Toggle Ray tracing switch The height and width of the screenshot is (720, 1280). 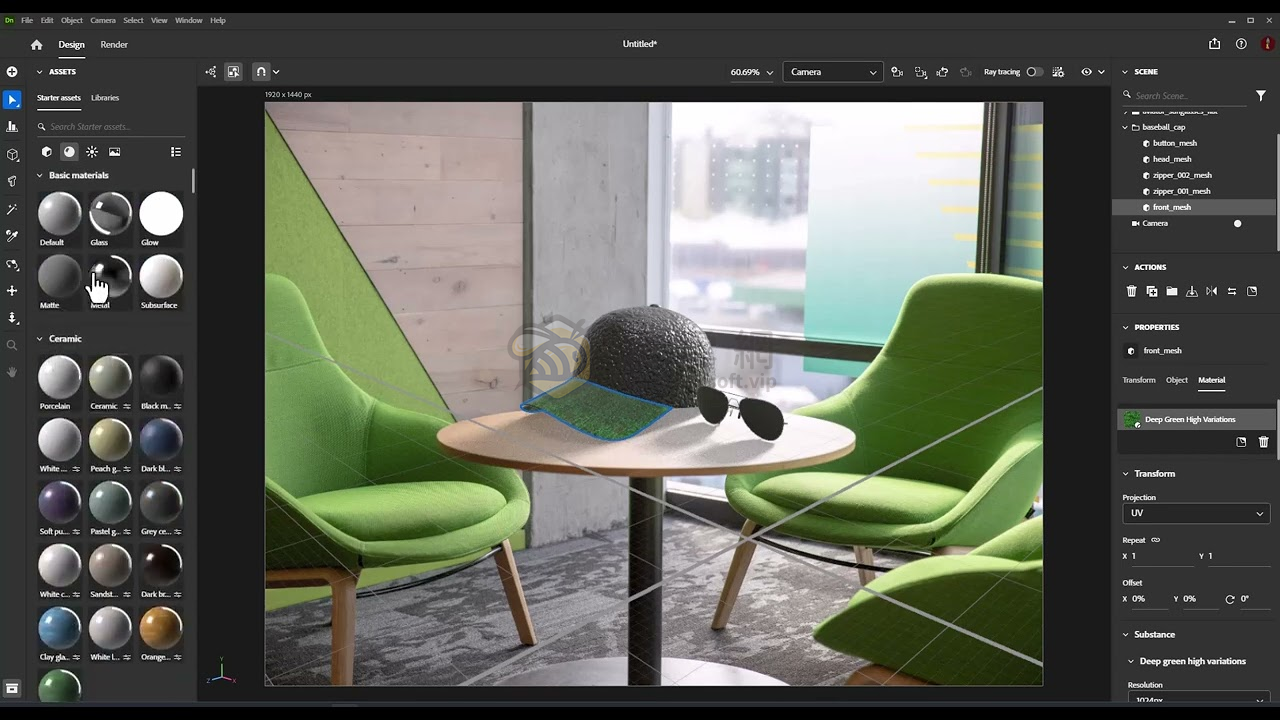(x=1034, y=72)
